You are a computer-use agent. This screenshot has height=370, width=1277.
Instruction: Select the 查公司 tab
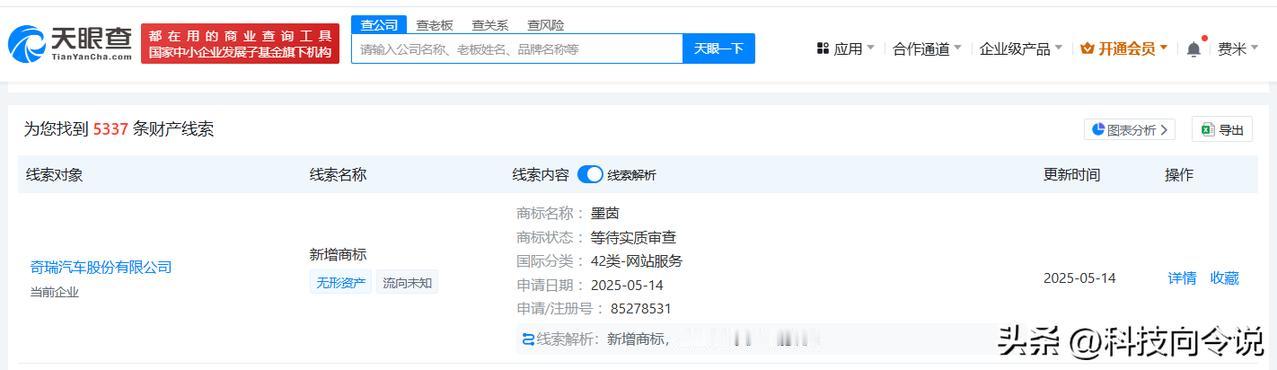tap(379, 24)
